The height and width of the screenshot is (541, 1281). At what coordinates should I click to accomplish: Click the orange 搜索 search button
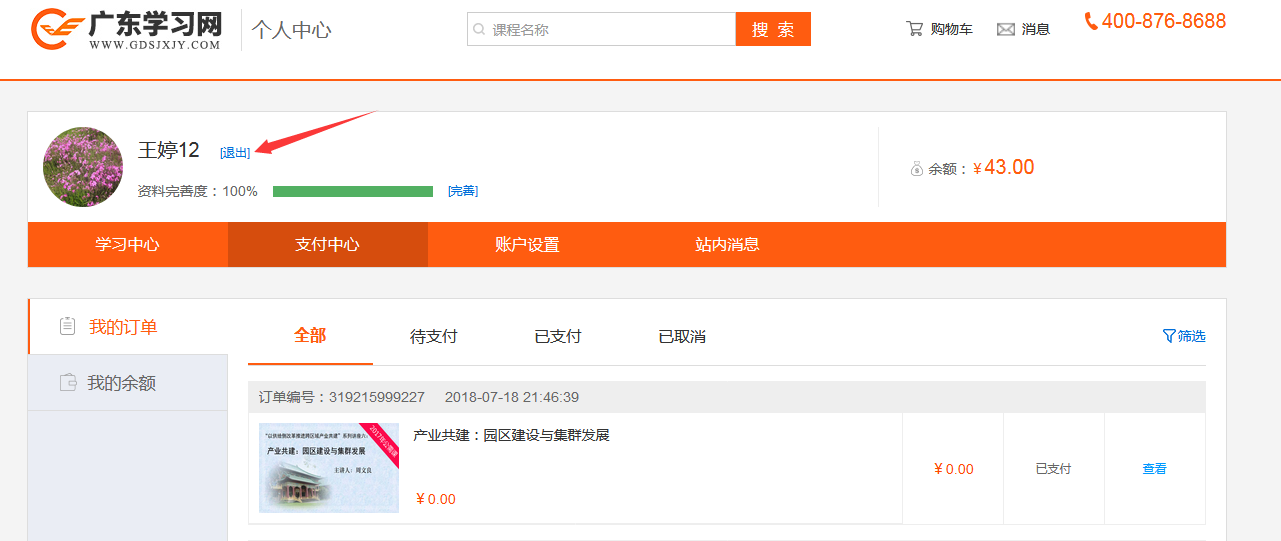(772, 29)
